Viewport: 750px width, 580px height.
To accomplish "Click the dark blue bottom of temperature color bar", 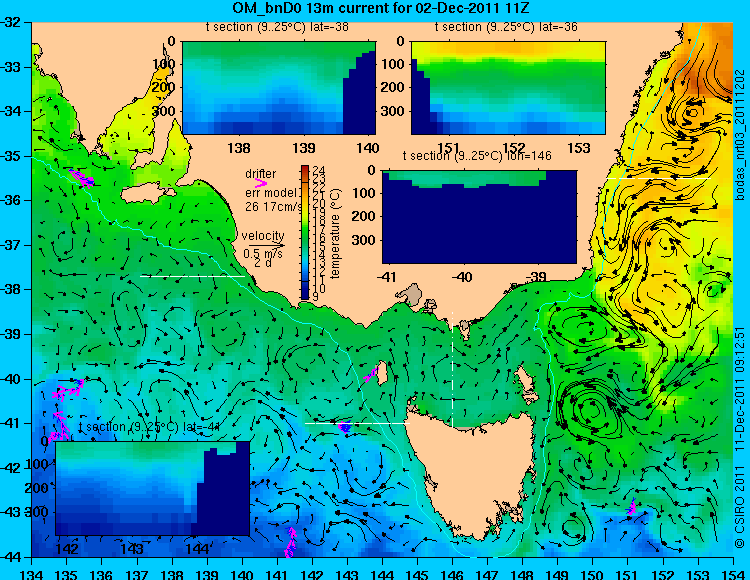I will tap(305, 294).
